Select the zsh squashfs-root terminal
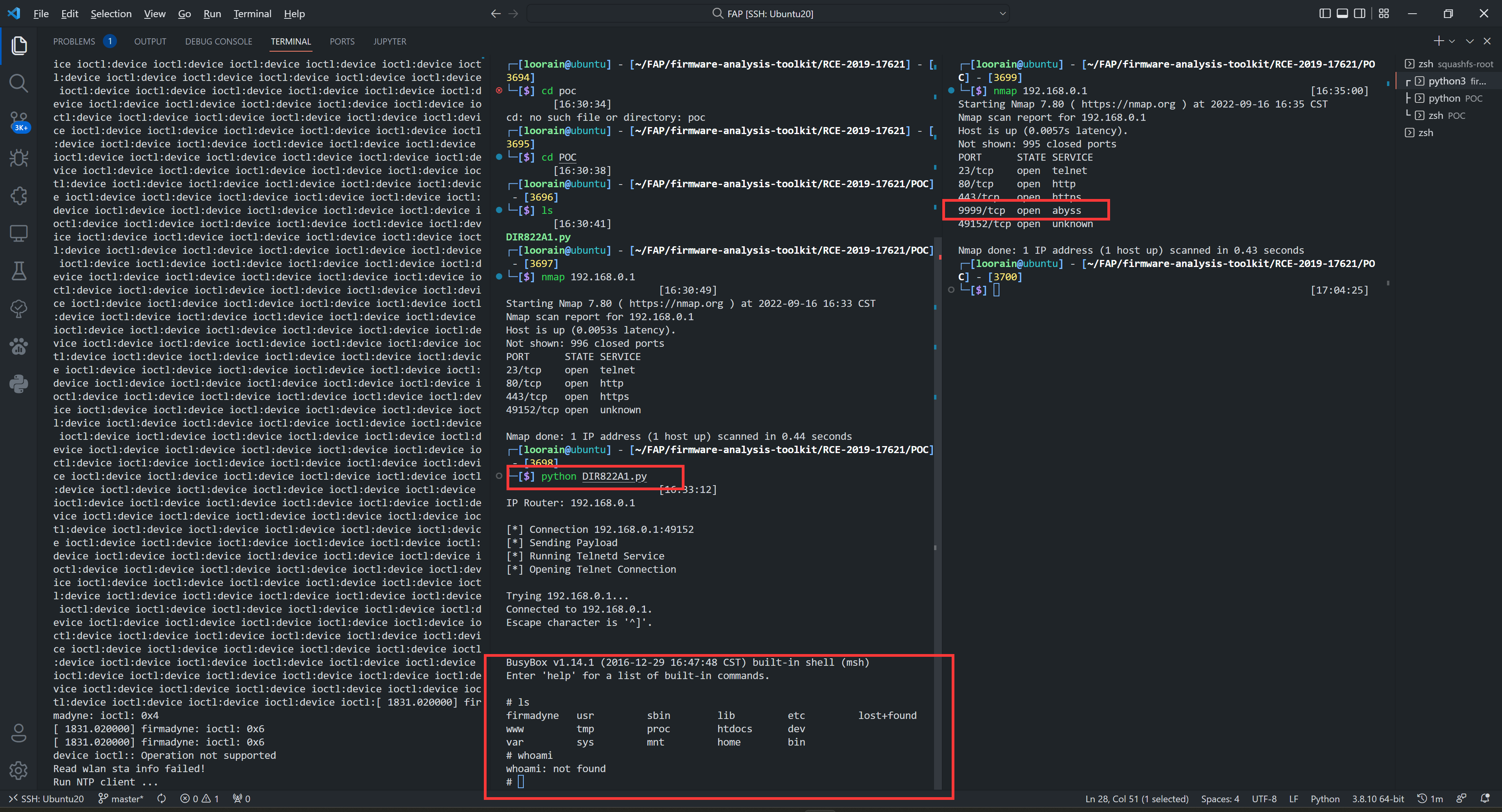 [x=1449, y=64]
